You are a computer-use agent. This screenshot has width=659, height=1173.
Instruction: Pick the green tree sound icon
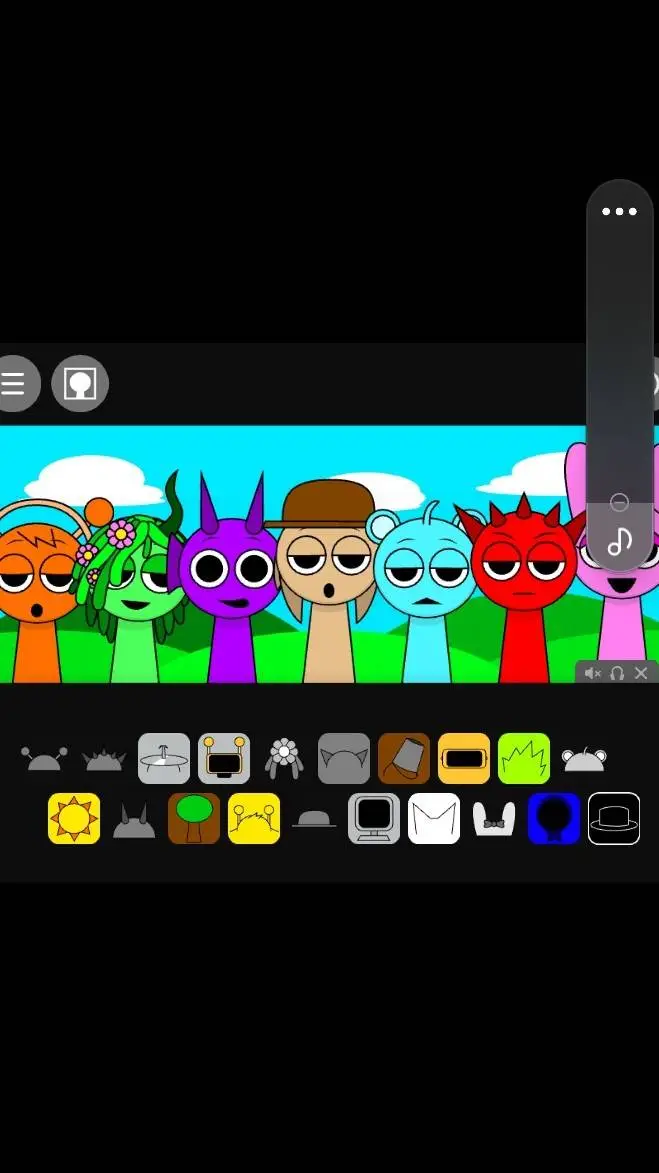coord(194,818)
